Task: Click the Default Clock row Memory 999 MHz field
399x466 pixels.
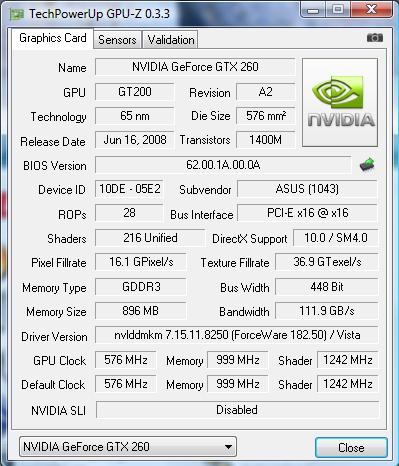Action: point(238,384)
